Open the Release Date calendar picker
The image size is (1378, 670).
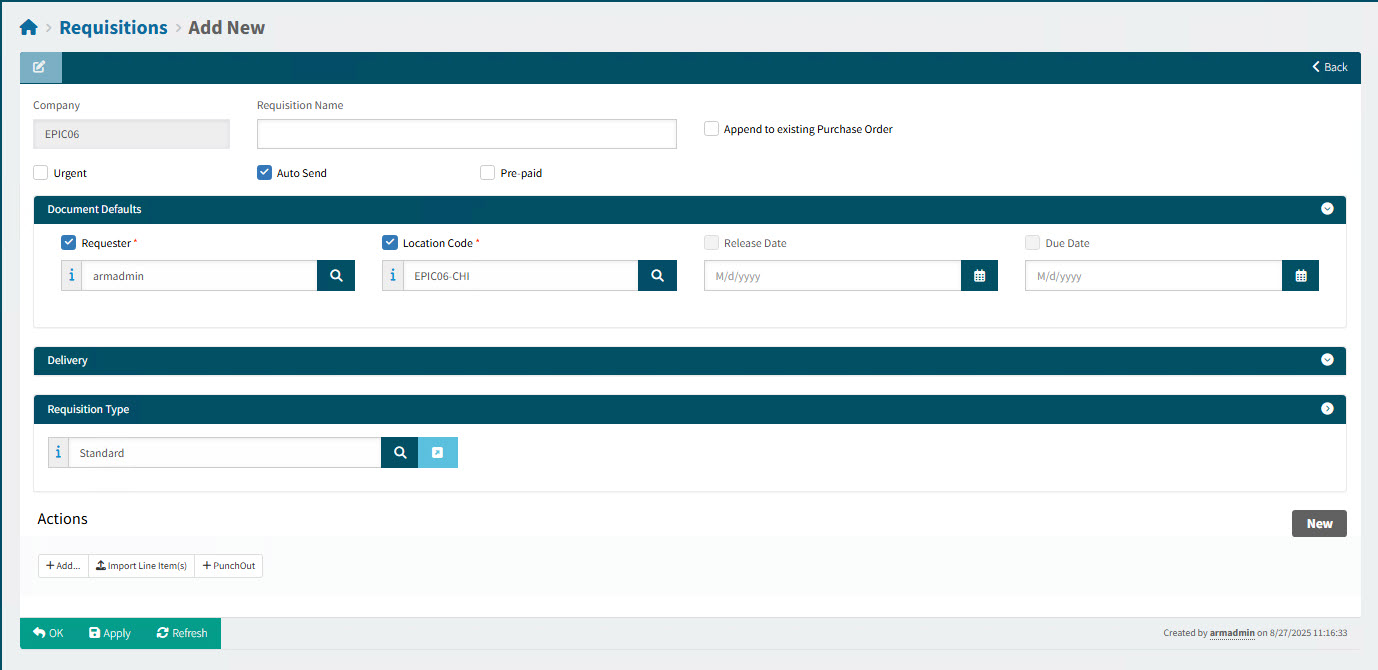(x=979, y=275)
